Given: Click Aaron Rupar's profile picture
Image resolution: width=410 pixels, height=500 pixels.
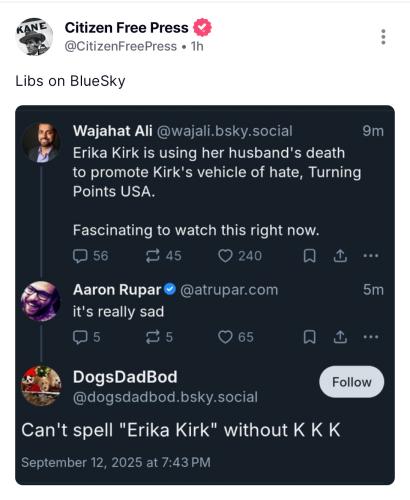Looking at the screenshot, I should pos(41,301).
